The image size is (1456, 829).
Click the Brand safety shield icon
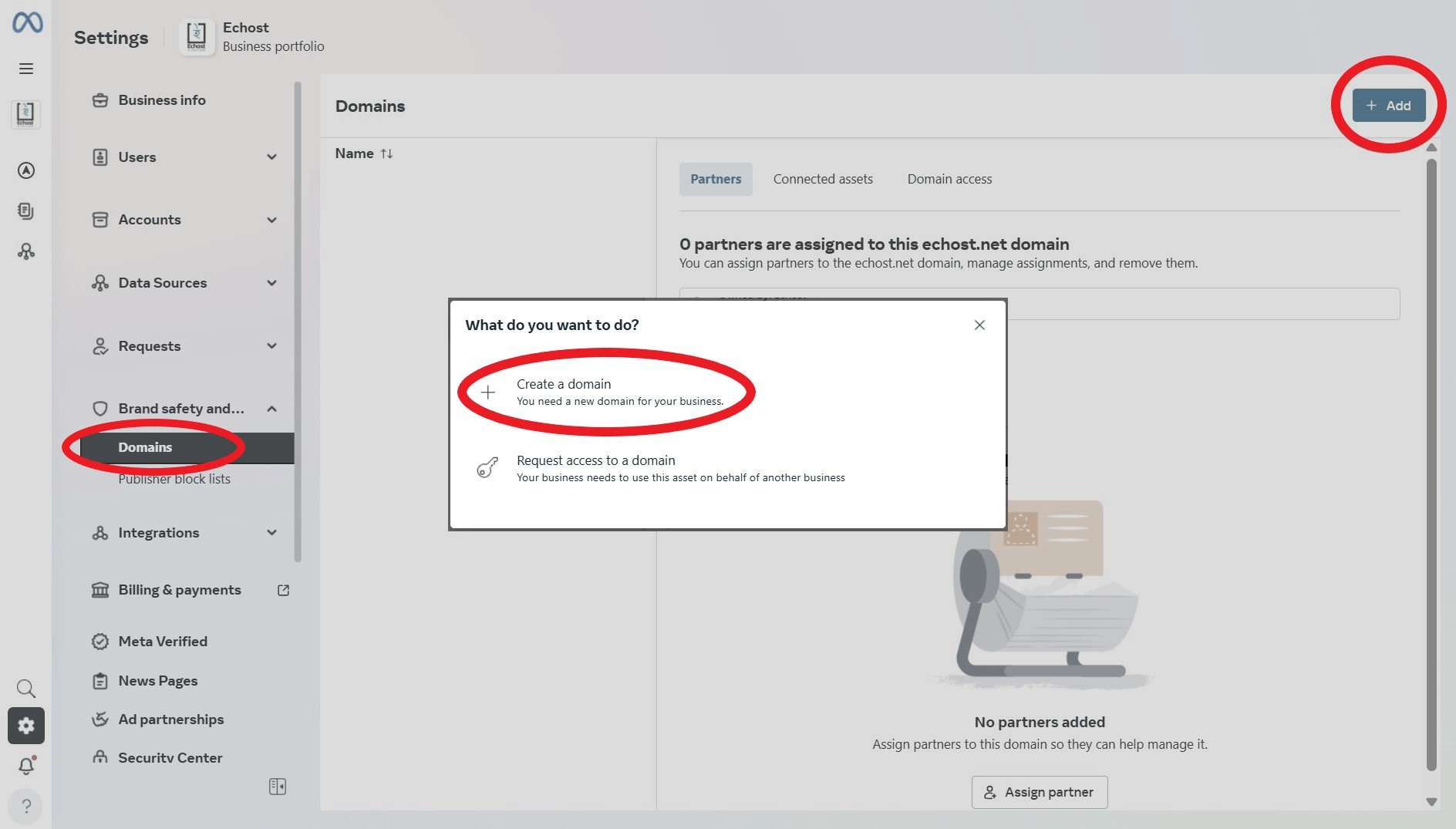(100, 409)
